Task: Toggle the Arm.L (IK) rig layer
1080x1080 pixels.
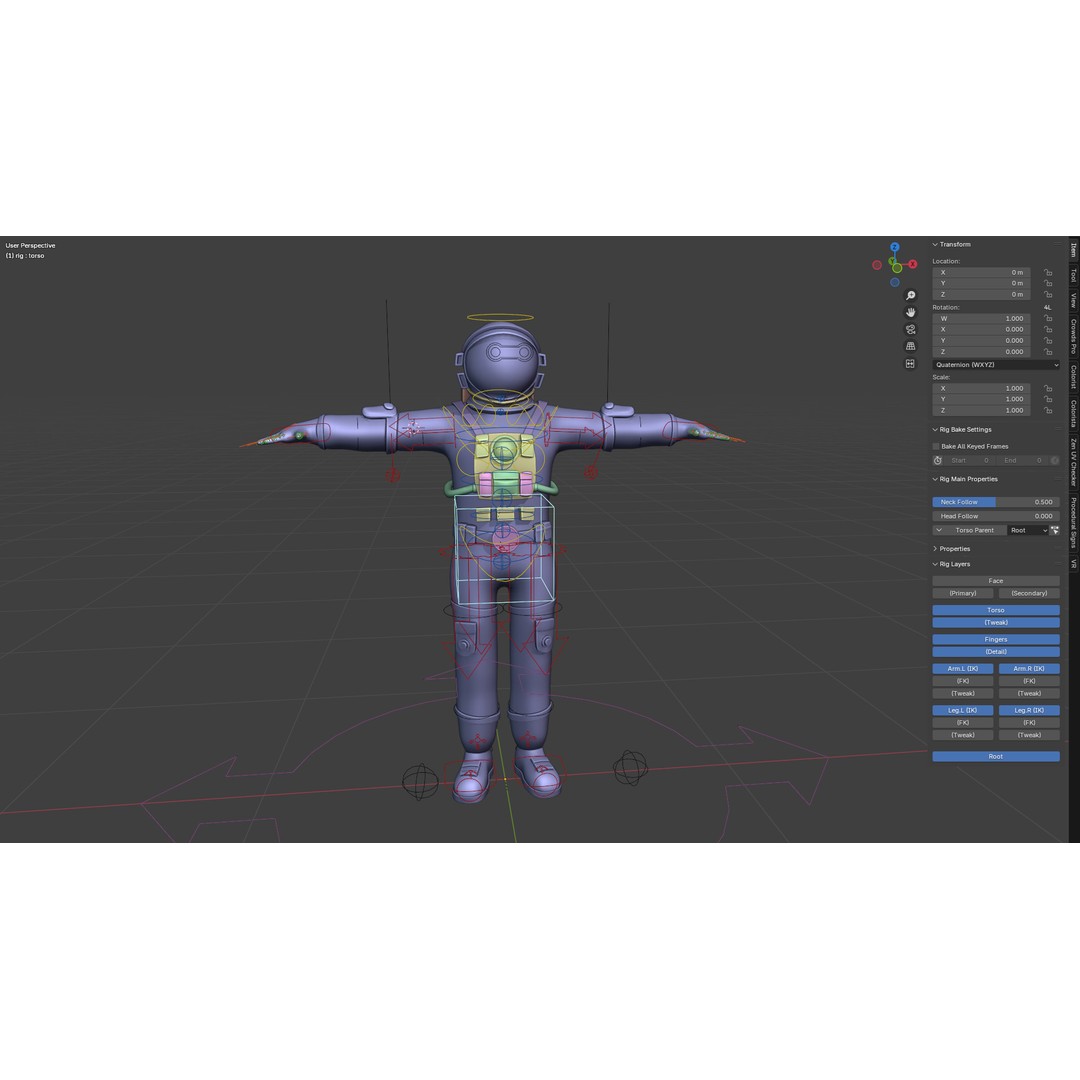Action: tap(961, 668)
